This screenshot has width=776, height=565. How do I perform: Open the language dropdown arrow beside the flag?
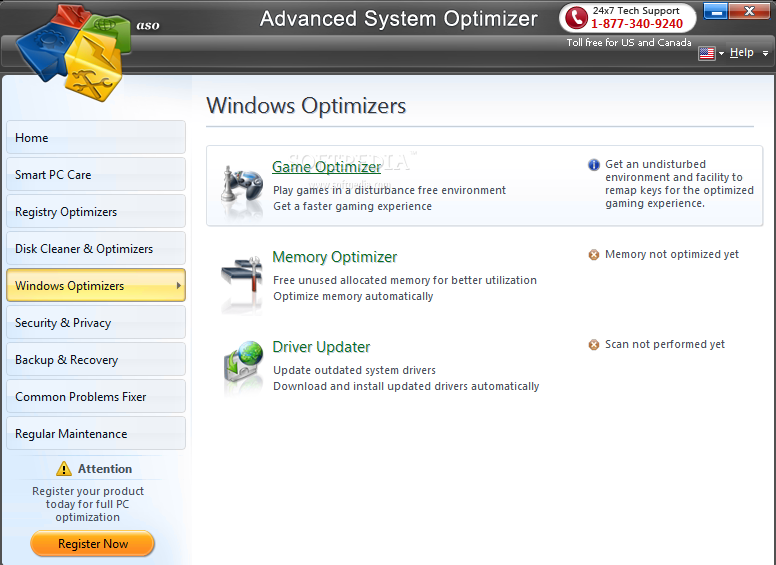click(x=721, y=53)
